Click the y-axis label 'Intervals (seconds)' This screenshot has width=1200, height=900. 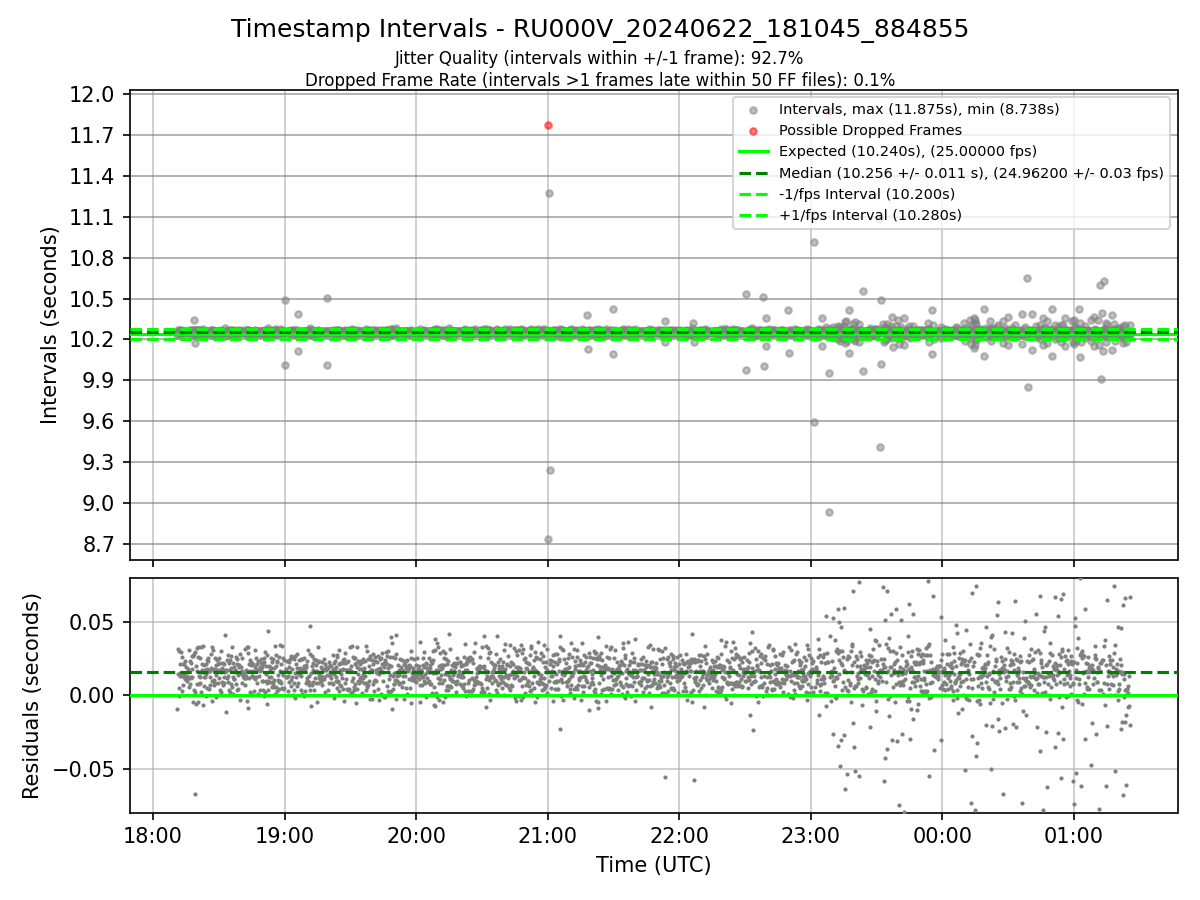pos(50,325)
